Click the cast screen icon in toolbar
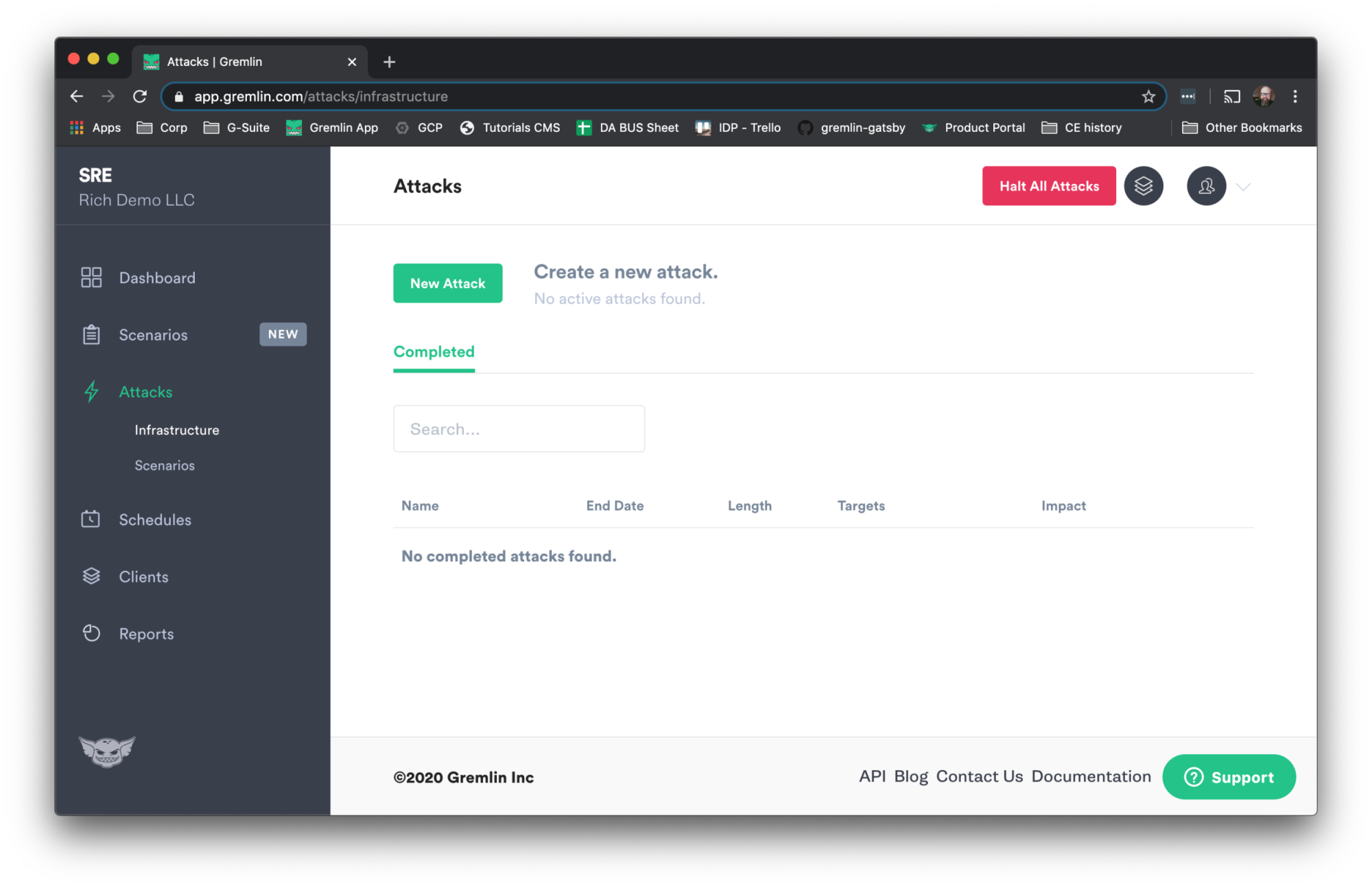1372x888 pixels. click(1232, 97)
